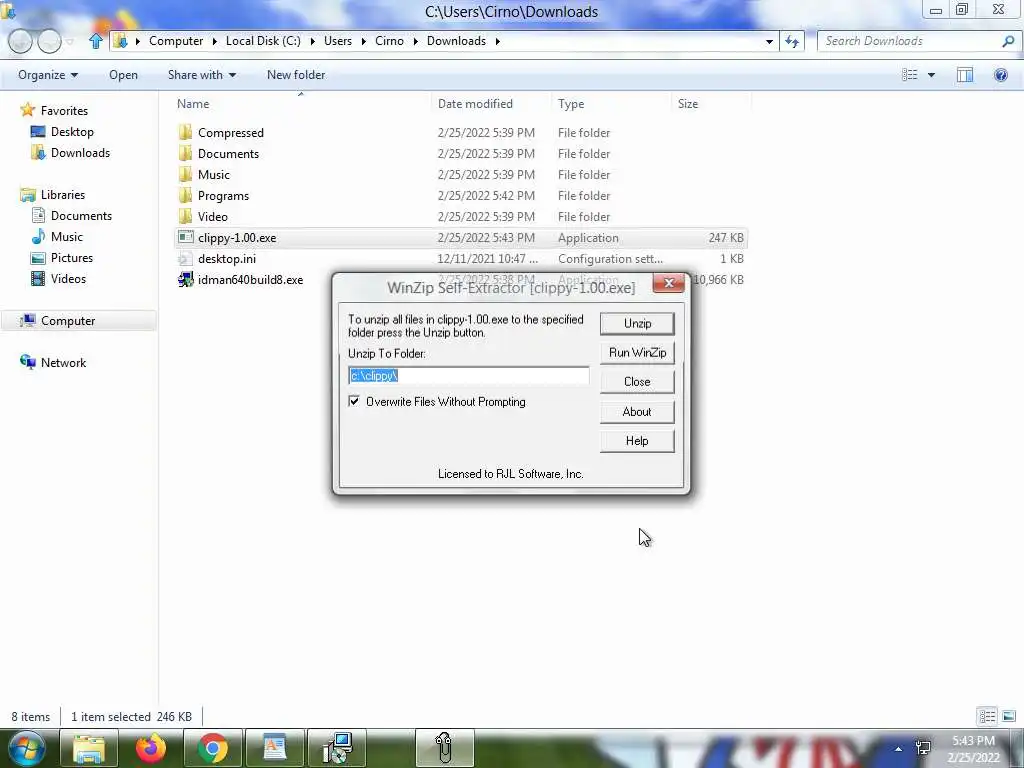
Task: Open the view options dropdown arrow
Action: (931, 75)
